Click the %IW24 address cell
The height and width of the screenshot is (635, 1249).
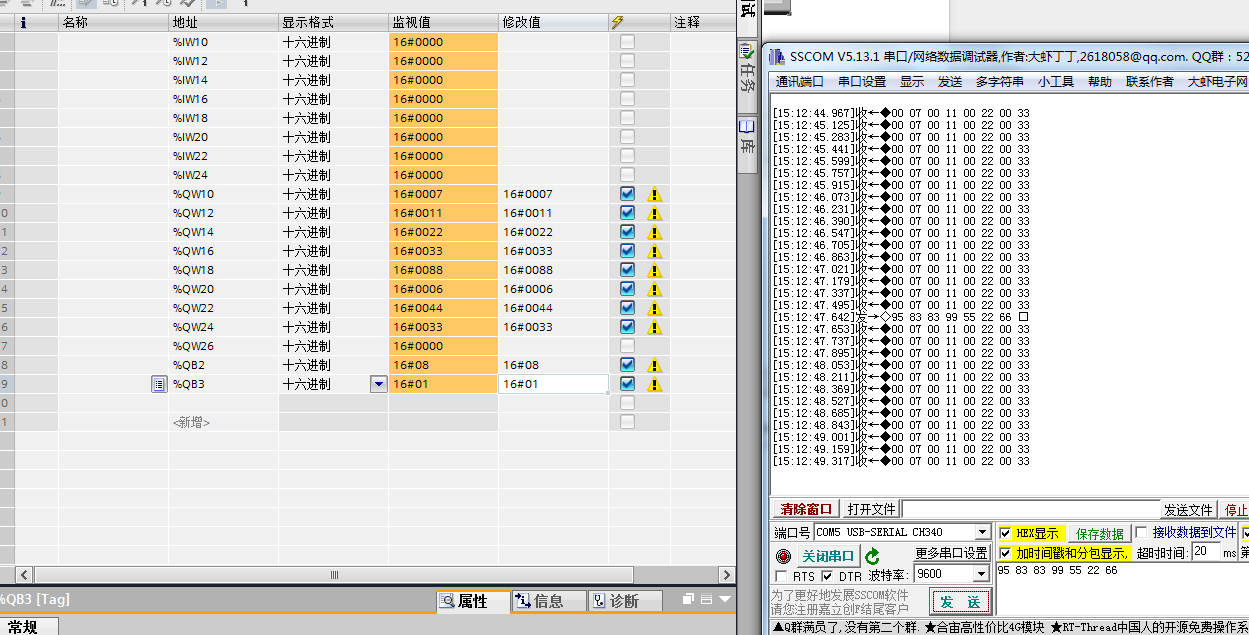[x=223, y=175]
